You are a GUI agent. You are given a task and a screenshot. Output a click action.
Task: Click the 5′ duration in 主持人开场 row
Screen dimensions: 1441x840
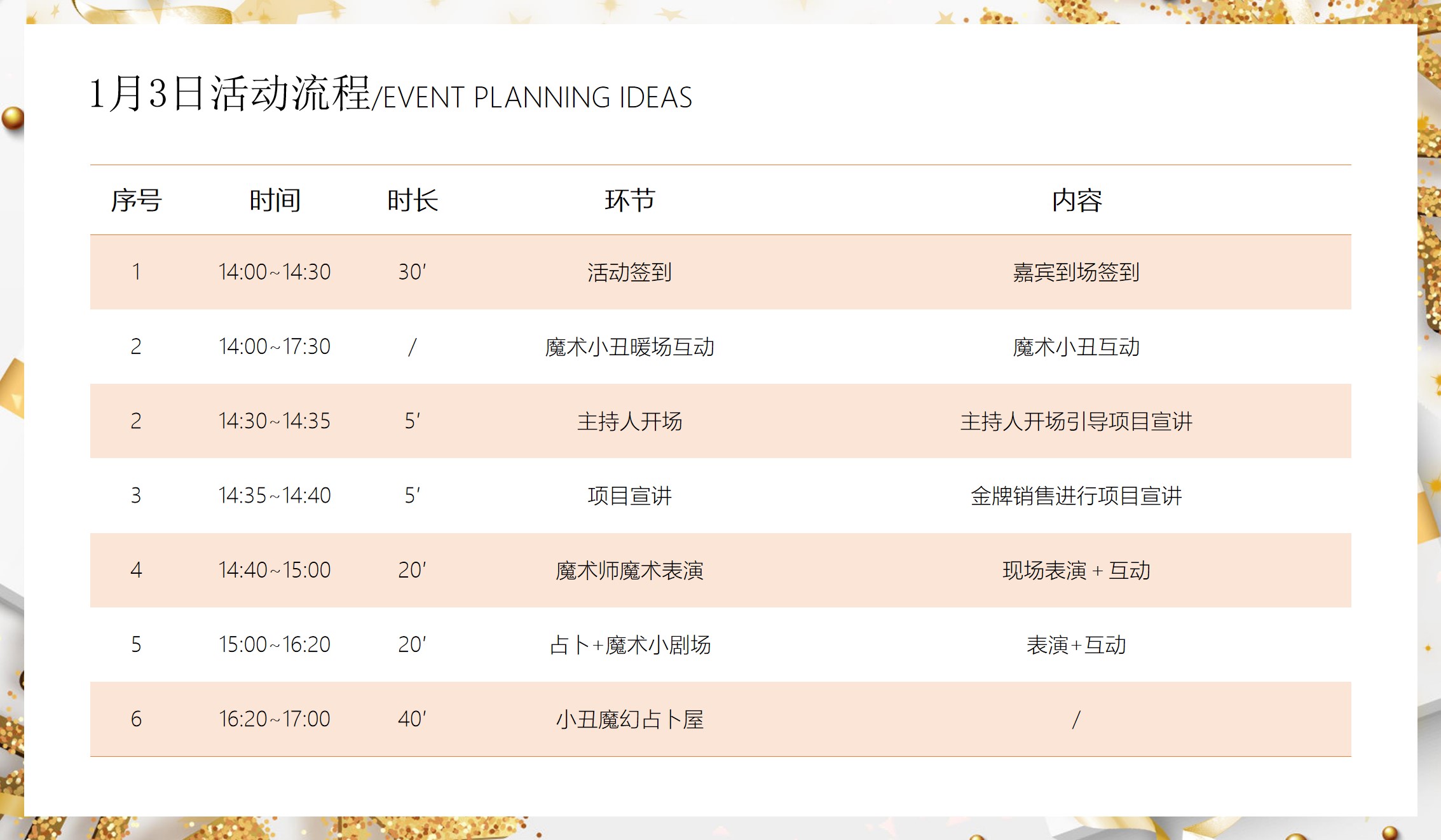coord(413,421)
